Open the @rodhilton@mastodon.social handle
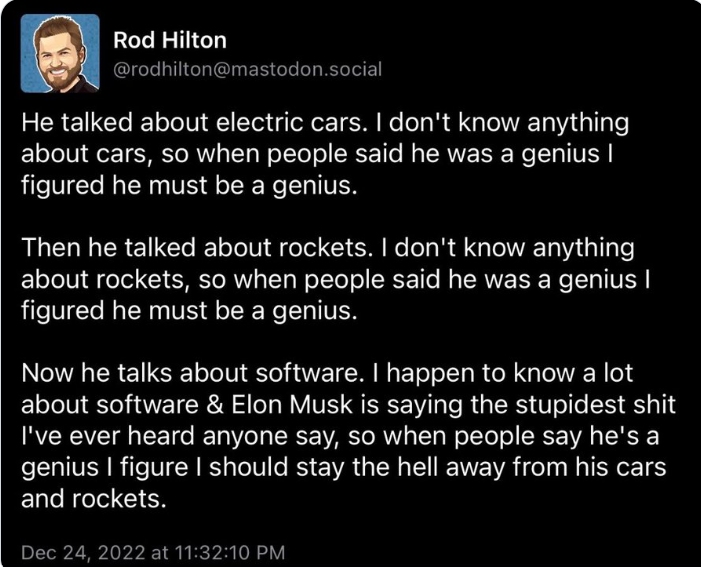 [x=248, y=69]
